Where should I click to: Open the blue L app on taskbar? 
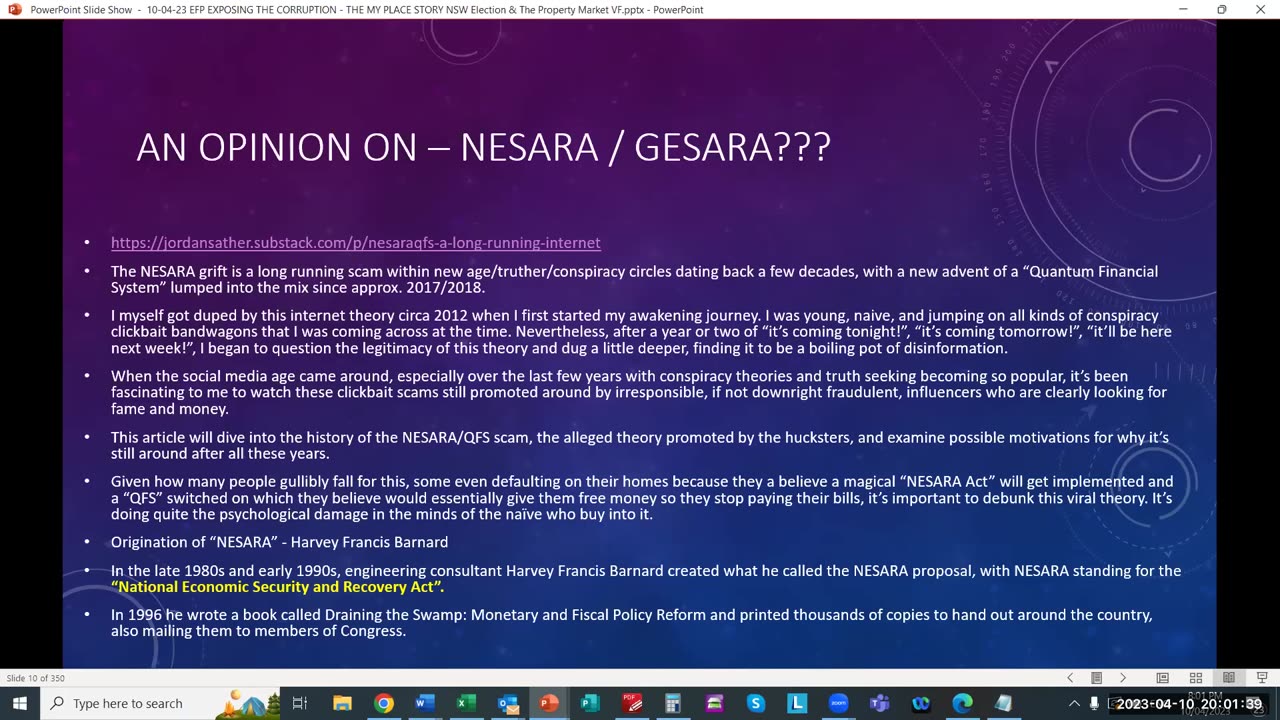[797, 703]
